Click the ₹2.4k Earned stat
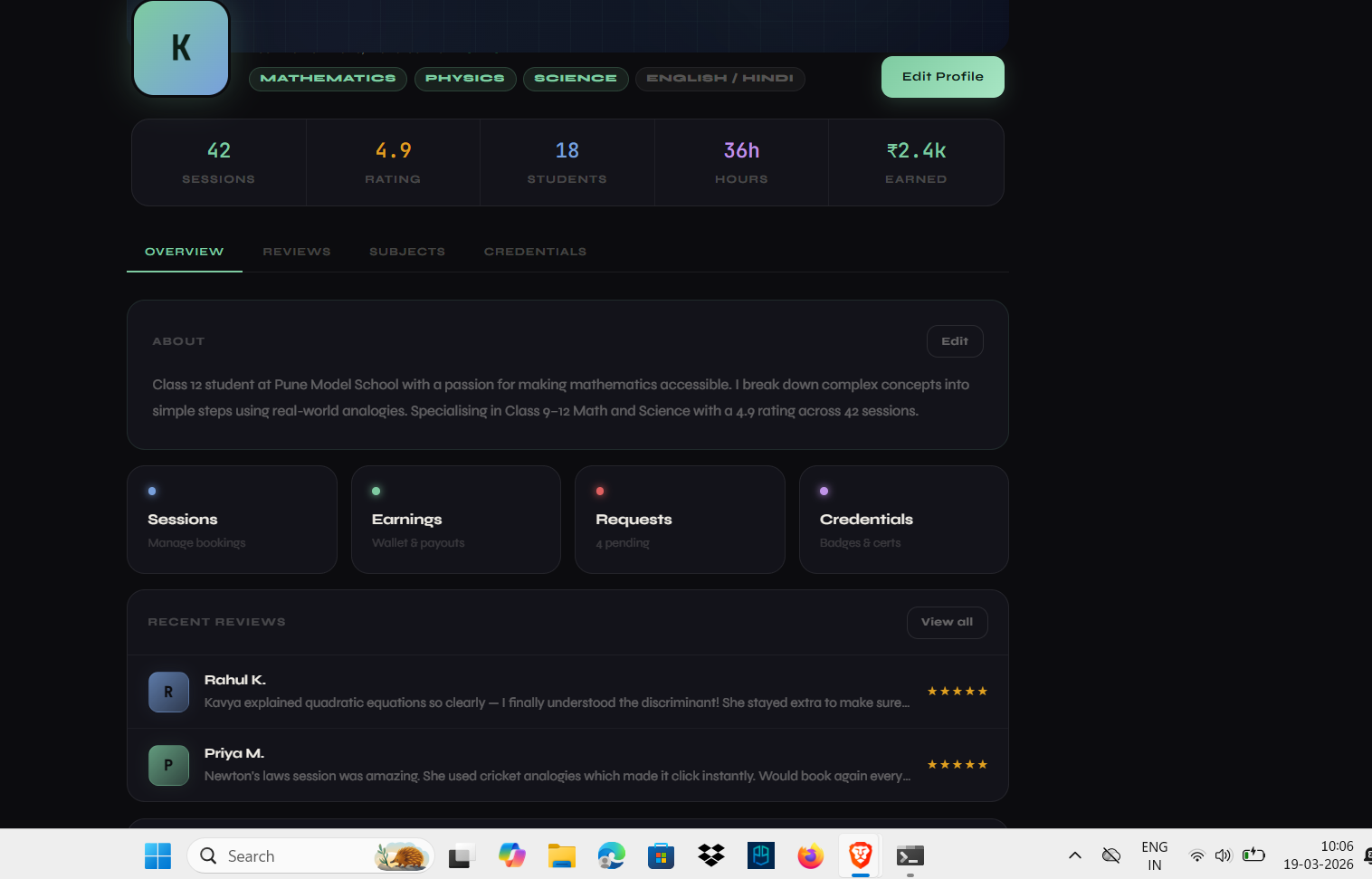1372x879 pixels. click(x=916, y=163)
